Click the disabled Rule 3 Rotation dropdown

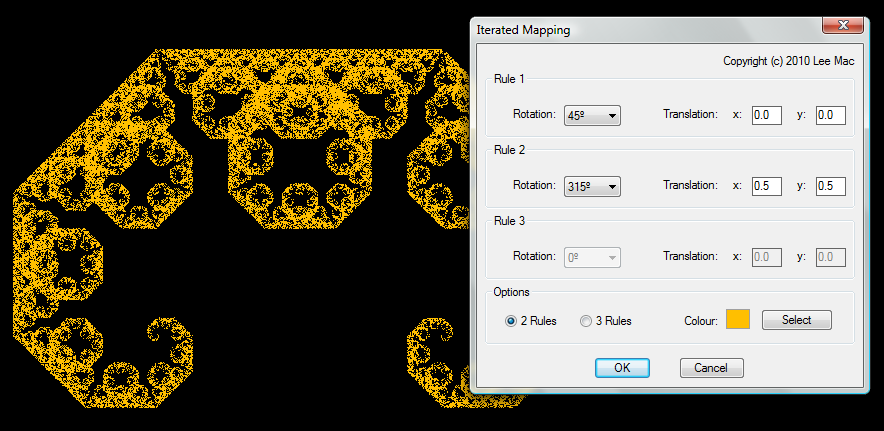click(x=592, y=257)
